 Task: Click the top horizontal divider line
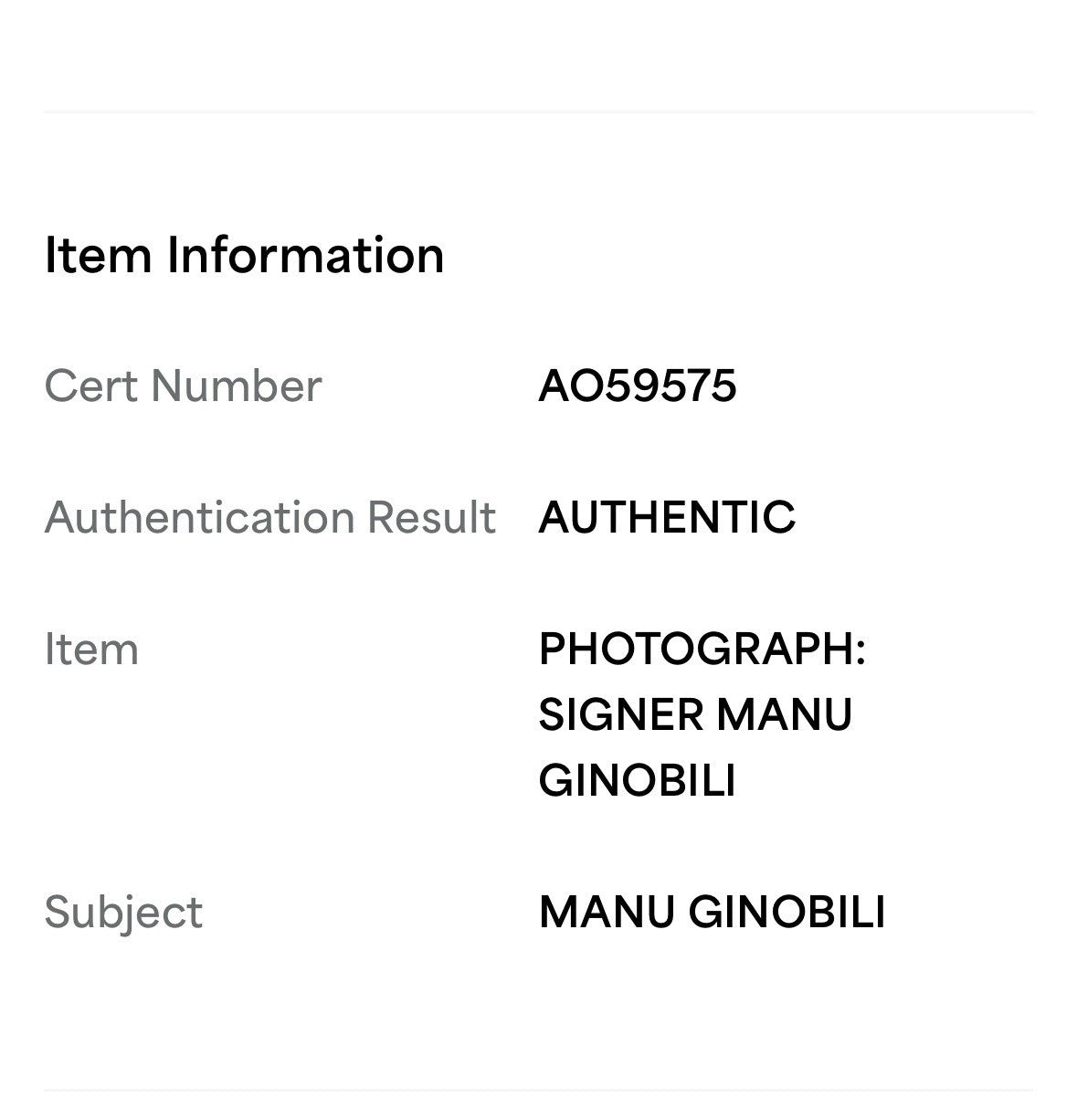539,112
